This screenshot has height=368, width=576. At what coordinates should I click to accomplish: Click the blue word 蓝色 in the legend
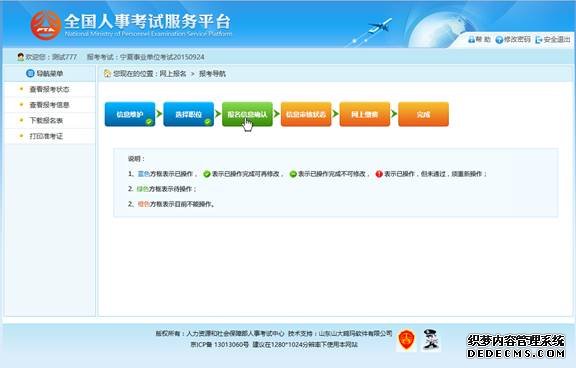pos(143,174)
